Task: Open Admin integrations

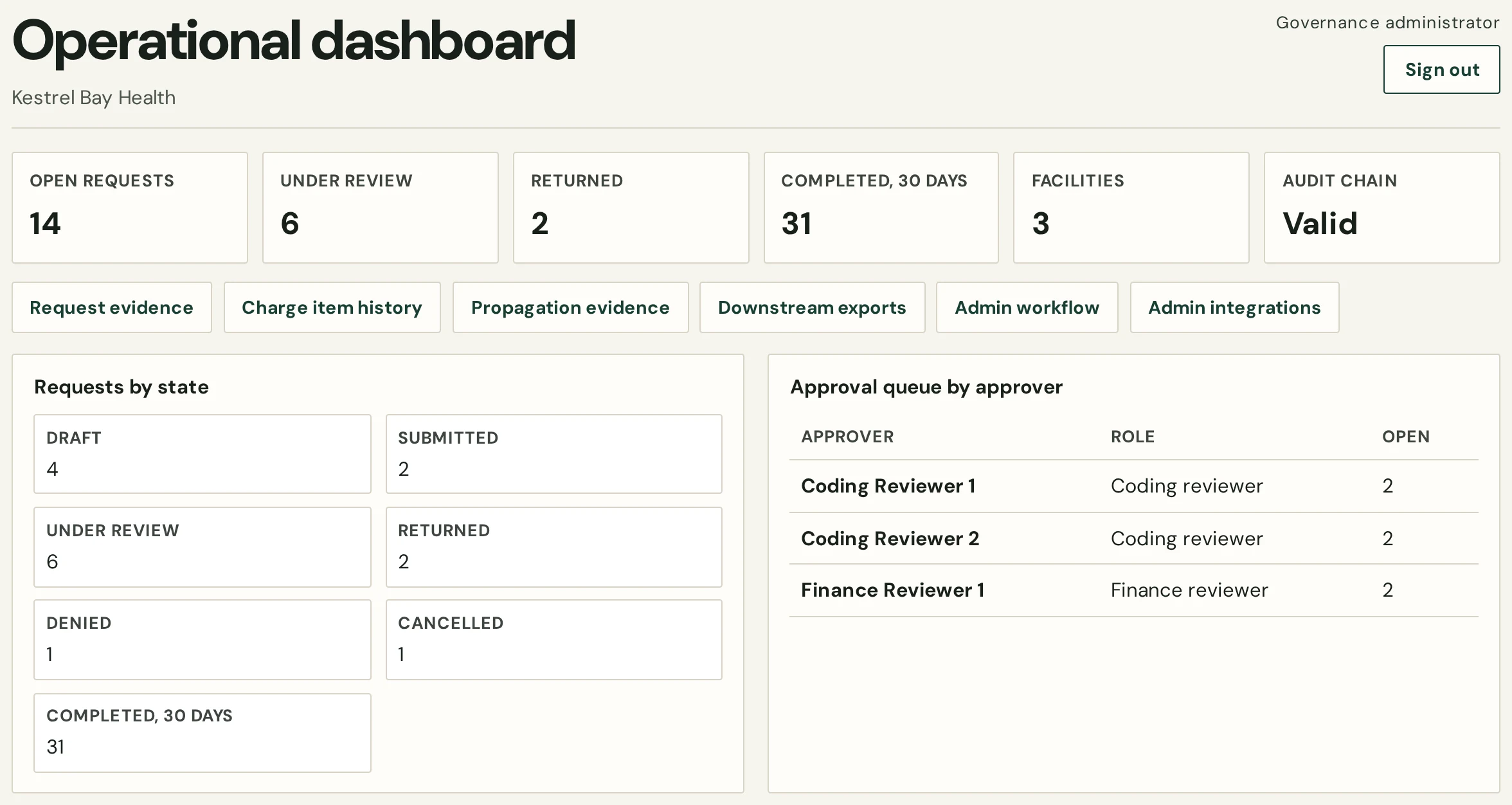Action: (1234, 307)
